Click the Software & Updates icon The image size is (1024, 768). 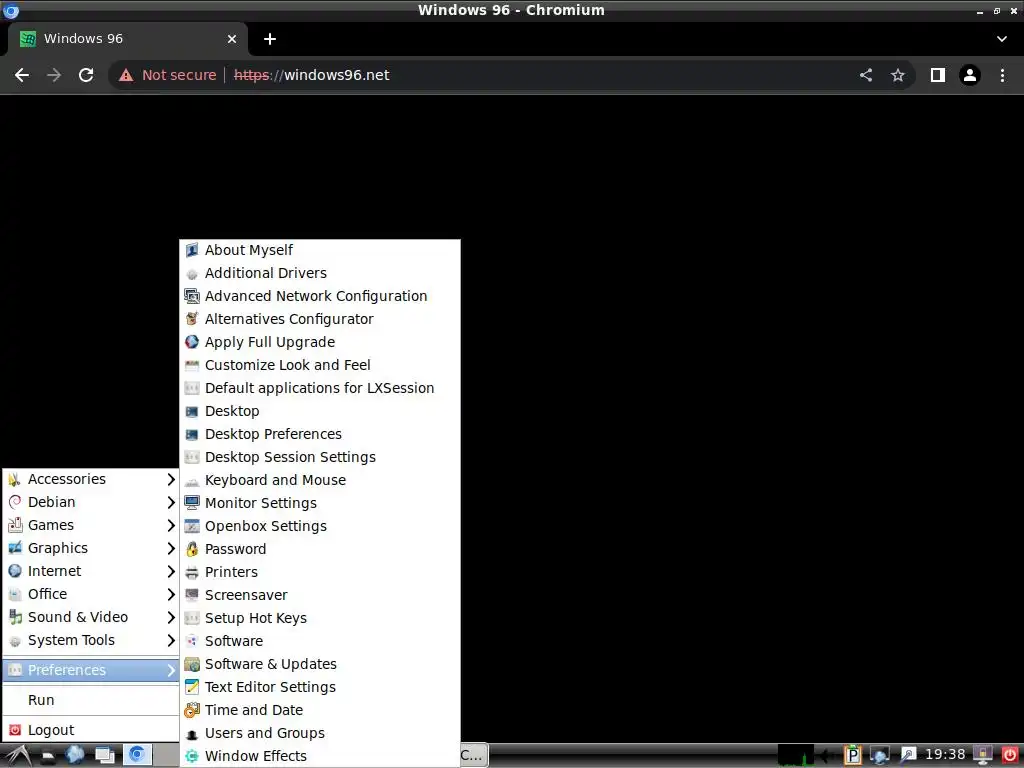click(x=191, y=664)
